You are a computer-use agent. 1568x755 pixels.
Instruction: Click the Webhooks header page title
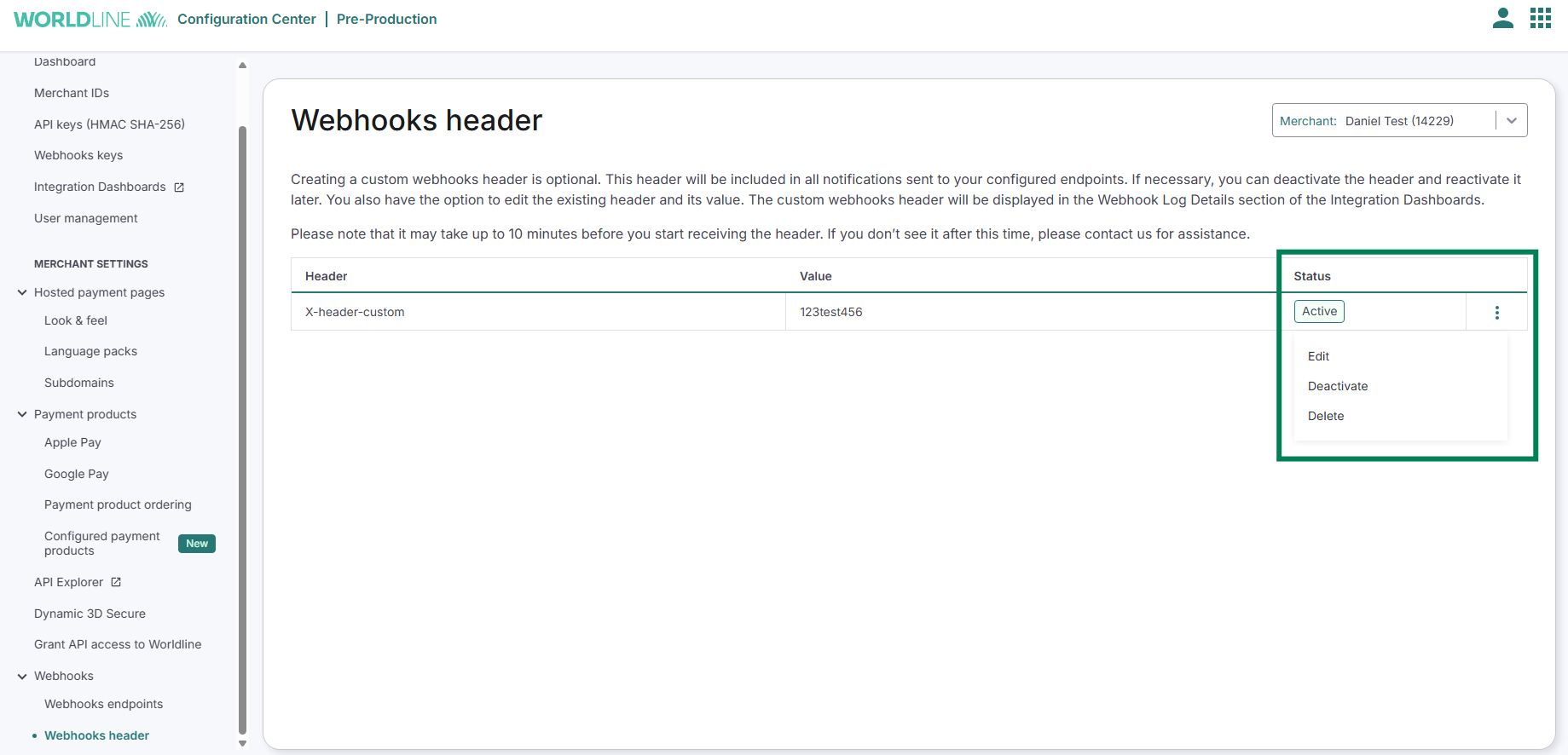coord(416,120)
